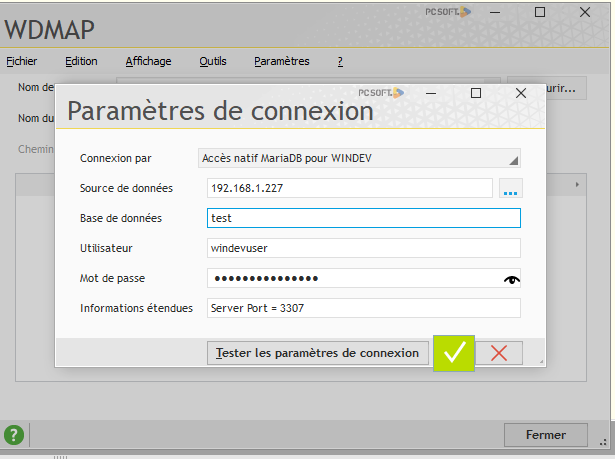Open the Fichier menu
615x459 pixels.
coord(22,61)
